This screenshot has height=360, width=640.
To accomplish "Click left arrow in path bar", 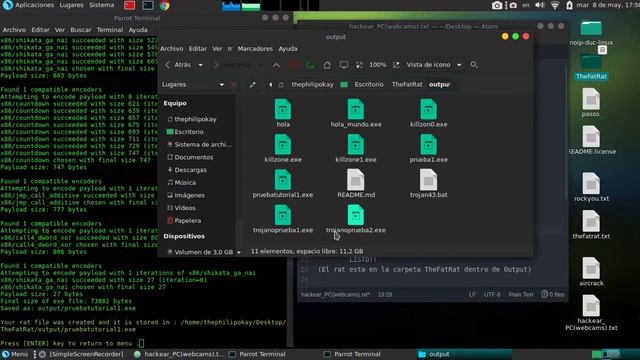I will [x=270, y=84].
